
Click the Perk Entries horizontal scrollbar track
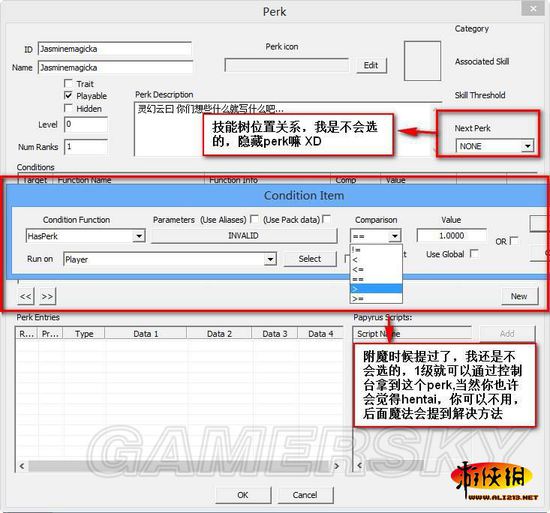[x=179, y=466]
